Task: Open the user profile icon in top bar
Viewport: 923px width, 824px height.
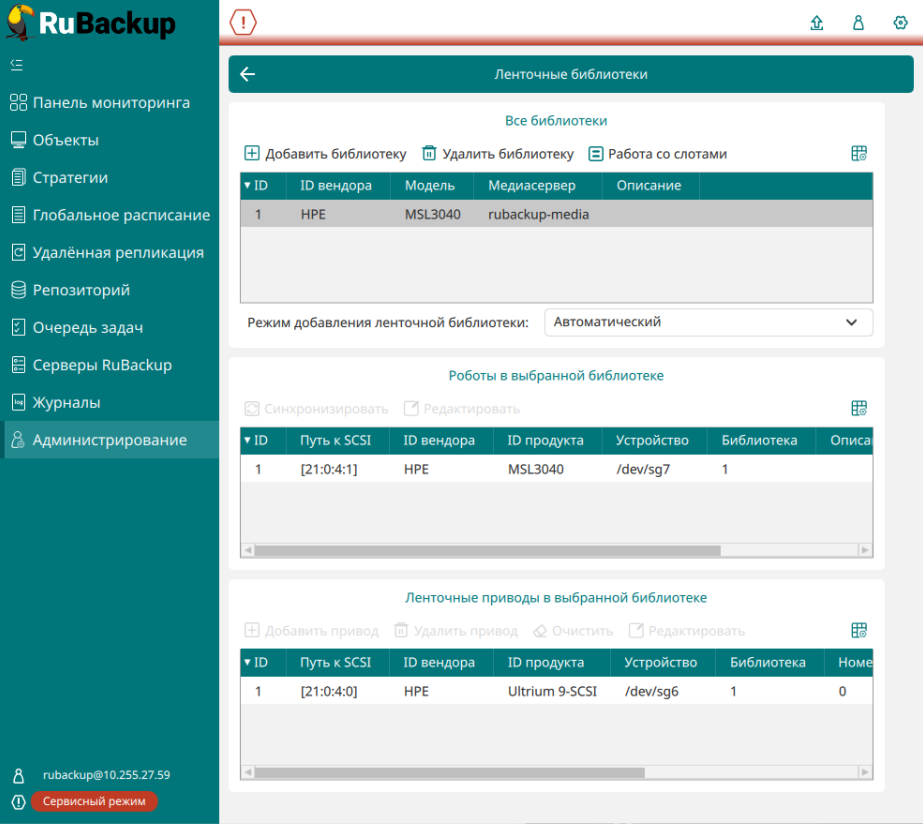Action: pyautogui.click(x=858, y=23)
